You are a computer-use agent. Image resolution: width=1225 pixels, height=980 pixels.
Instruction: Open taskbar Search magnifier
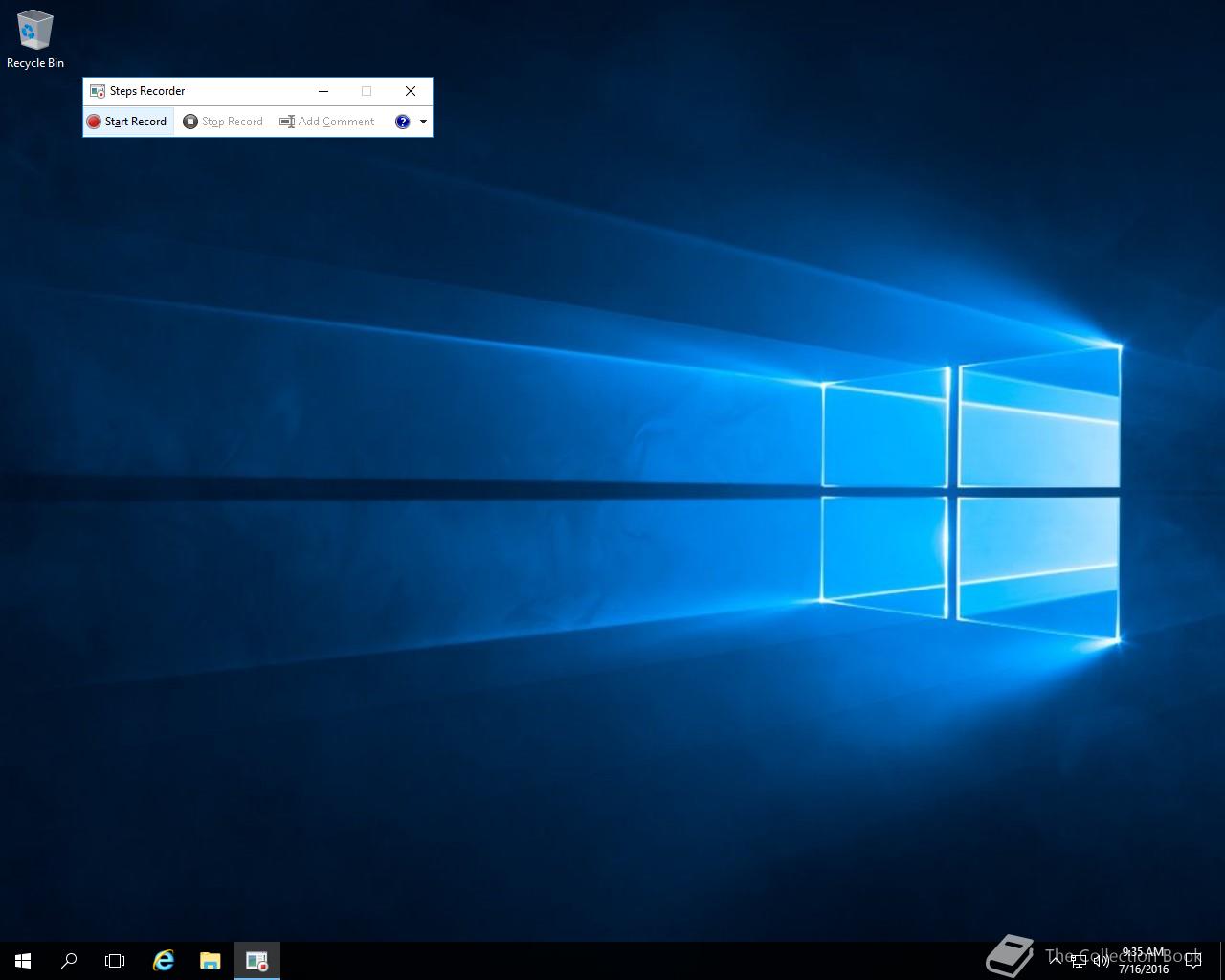click(x=69, y=961)
